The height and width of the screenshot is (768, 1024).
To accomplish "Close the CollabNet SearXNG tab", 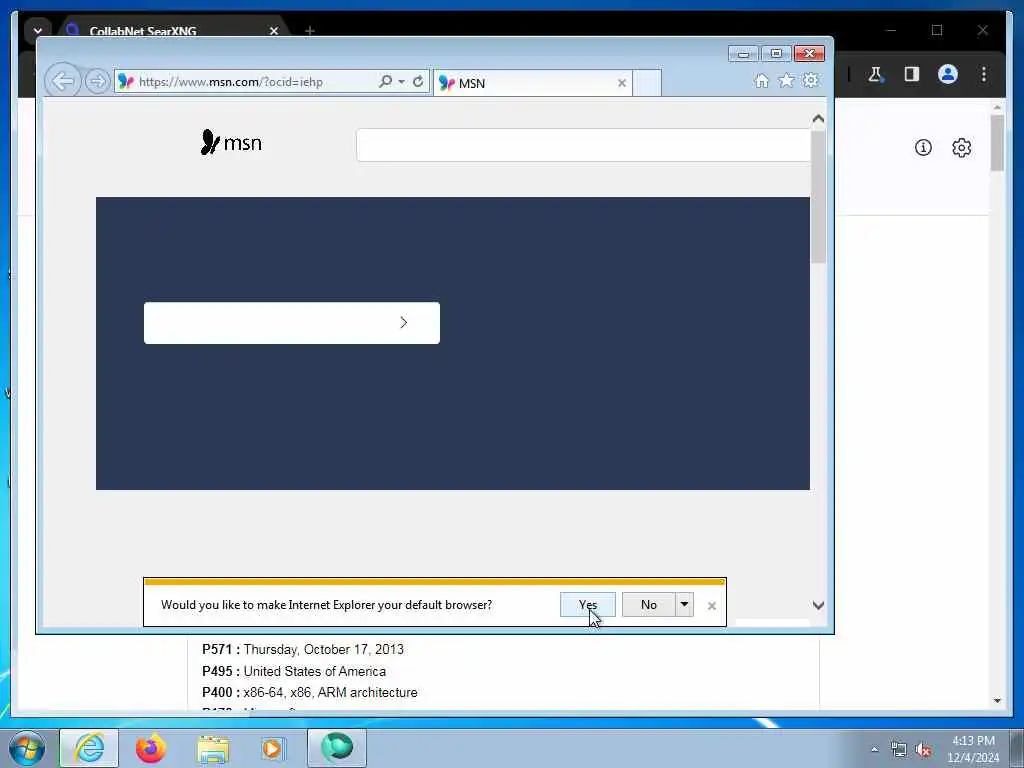I will click(274, 31).
